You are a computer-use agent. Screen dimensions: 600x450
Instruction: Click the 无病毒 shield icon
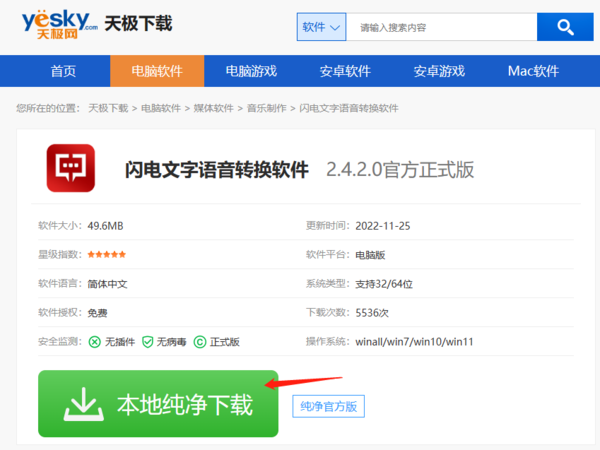pyautogui.click(x=147, y=342)
